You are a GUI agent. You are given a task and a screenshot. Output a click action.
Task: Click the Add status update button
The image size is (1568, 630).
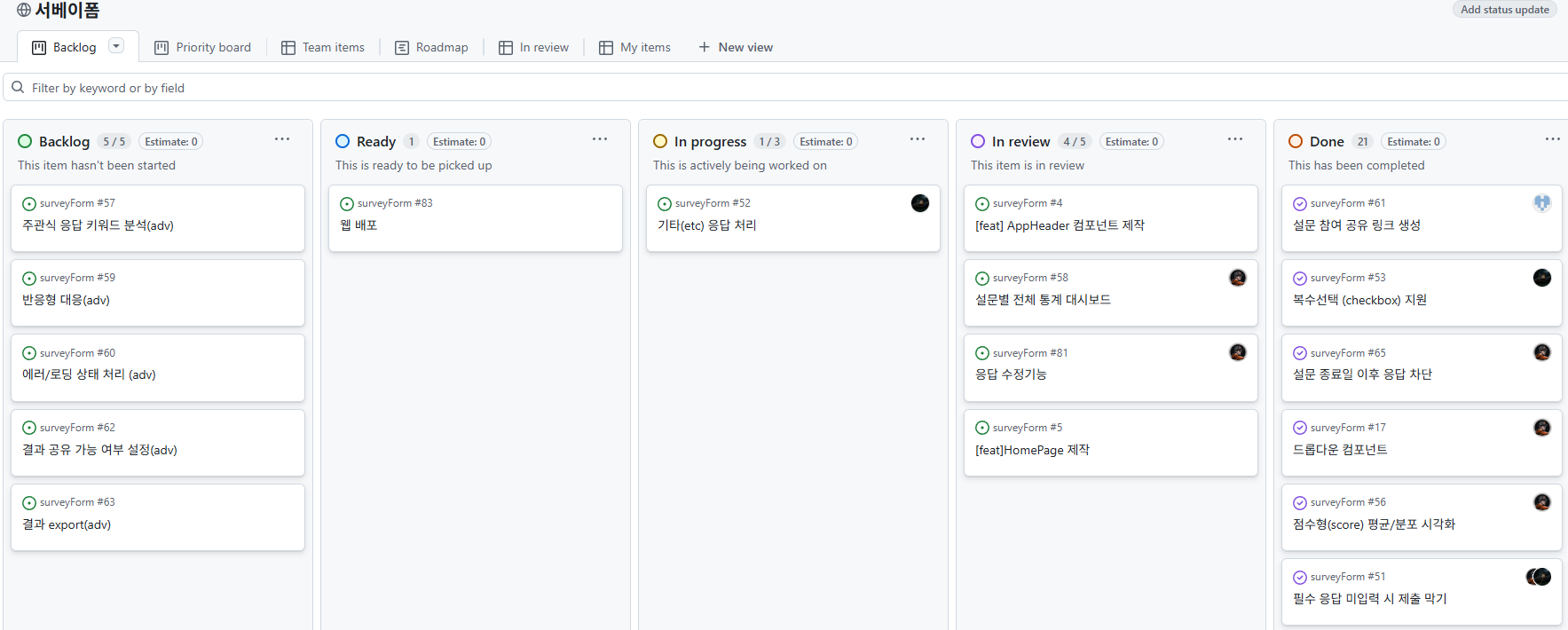(x=1504, y=10)
